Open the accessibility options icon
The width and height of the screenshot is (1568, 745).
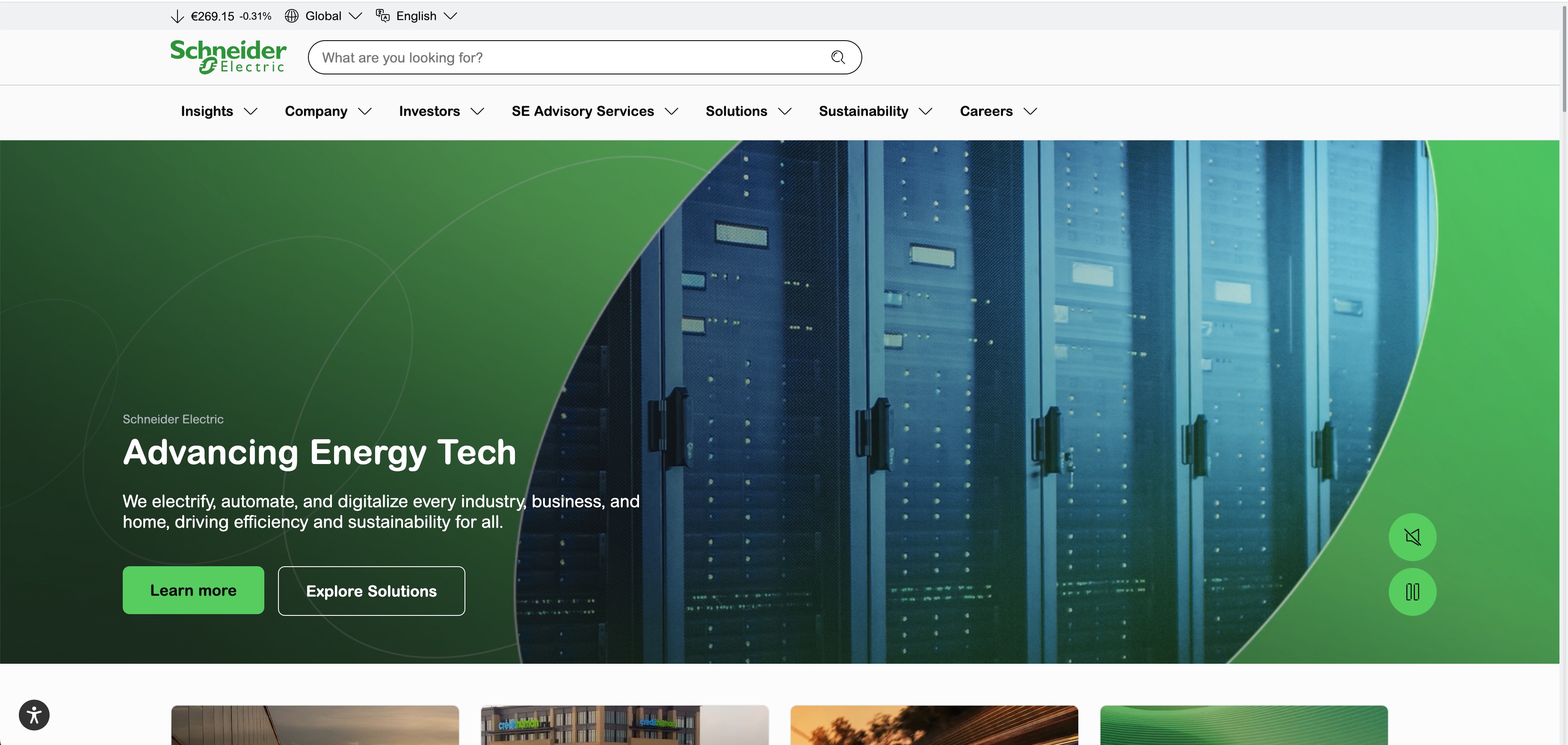(x=34, y=715)
